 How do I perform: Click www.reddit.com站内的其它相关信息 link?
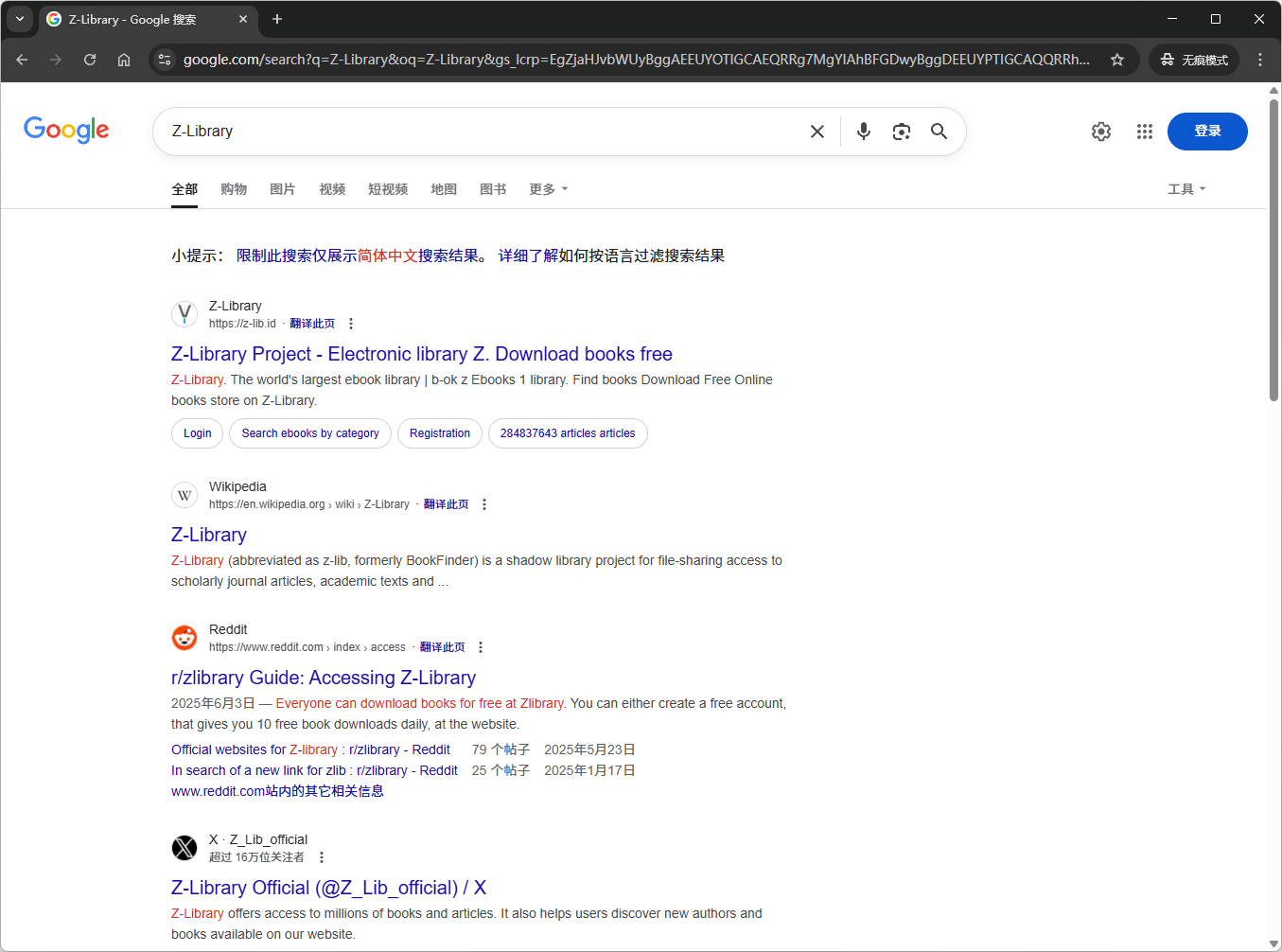277,791
